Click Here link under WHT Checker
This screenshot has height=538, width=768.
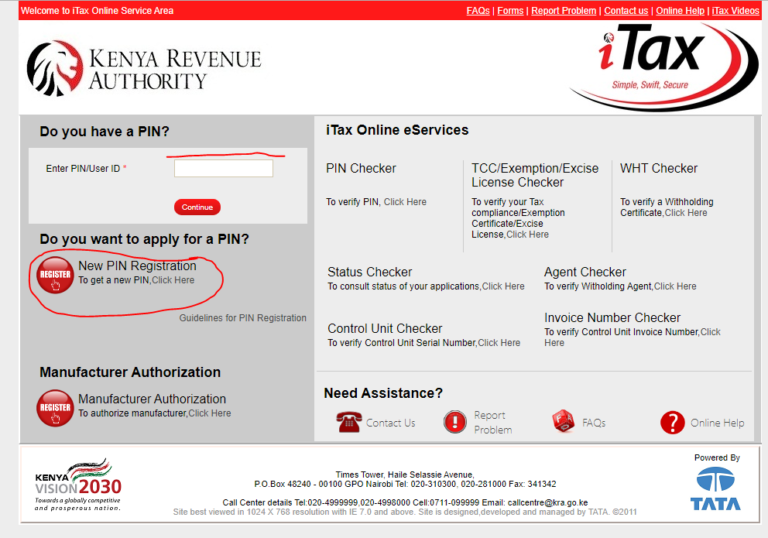(x=686, y=213)
